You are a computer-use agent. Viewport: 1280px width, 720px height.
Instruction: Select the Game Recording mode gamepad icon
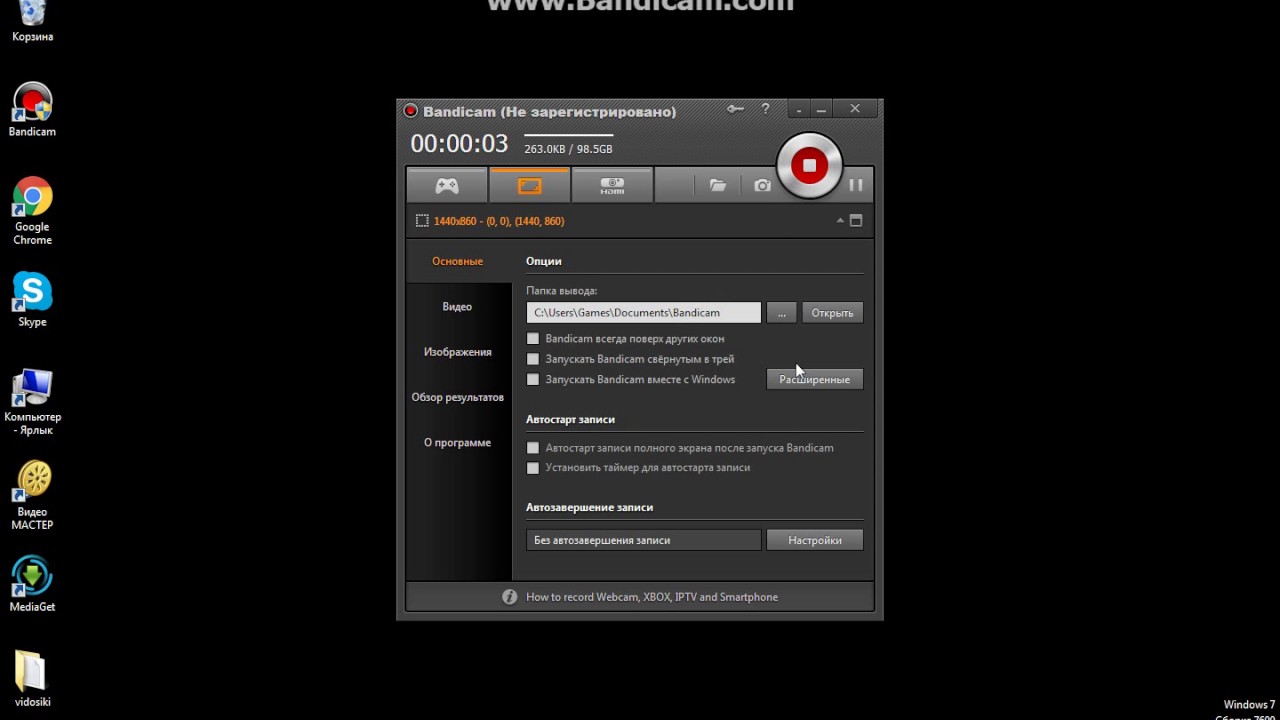(x=446, y=185)
